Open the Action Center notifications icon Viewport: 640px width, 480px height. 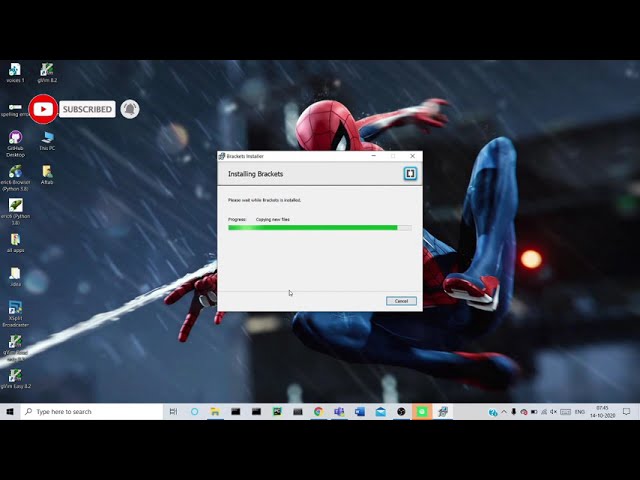pos(627,411)
